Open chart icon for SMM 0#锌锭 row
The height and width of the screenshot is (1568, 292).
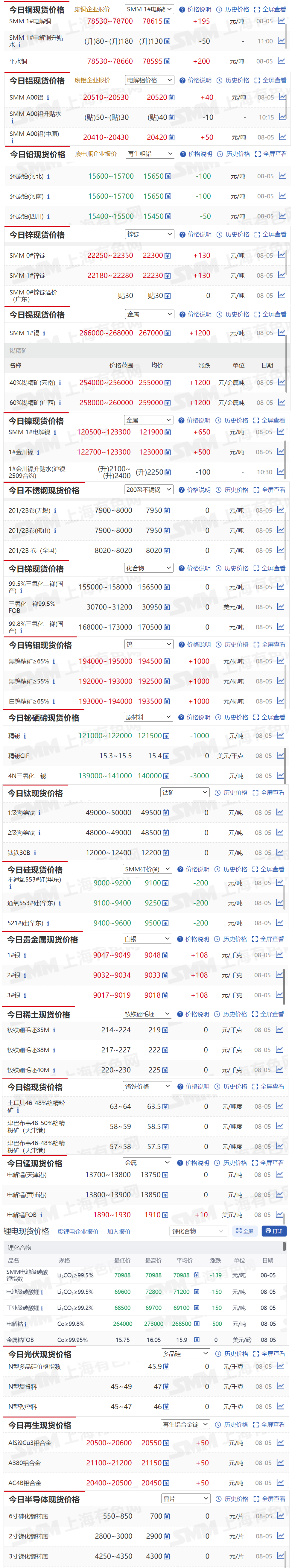coord(282,255)
